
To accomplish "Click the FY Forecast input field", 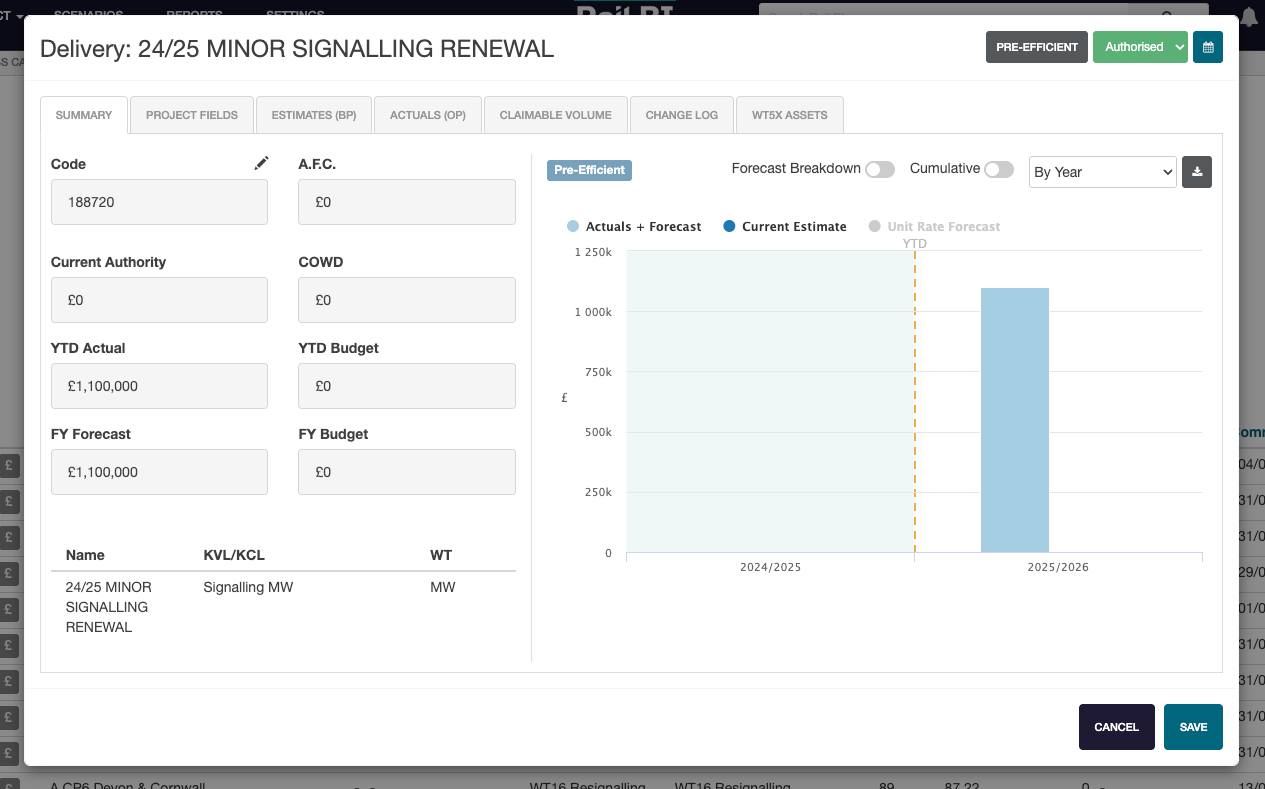I will [x=159, y=472].
